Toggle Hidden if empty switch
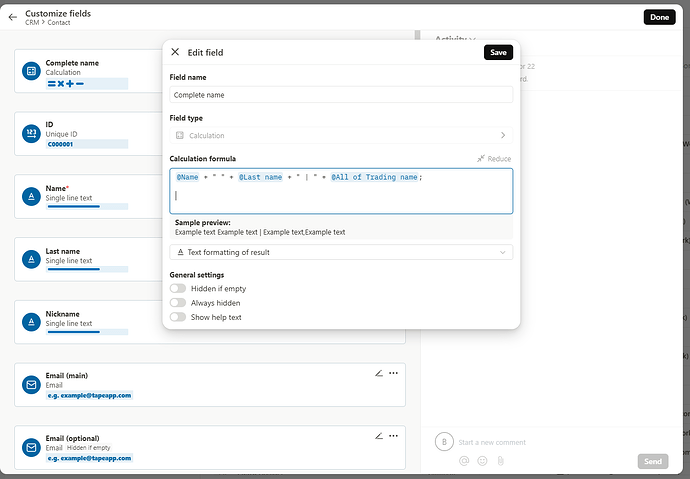Screen dimensions: 690x479 178,289
